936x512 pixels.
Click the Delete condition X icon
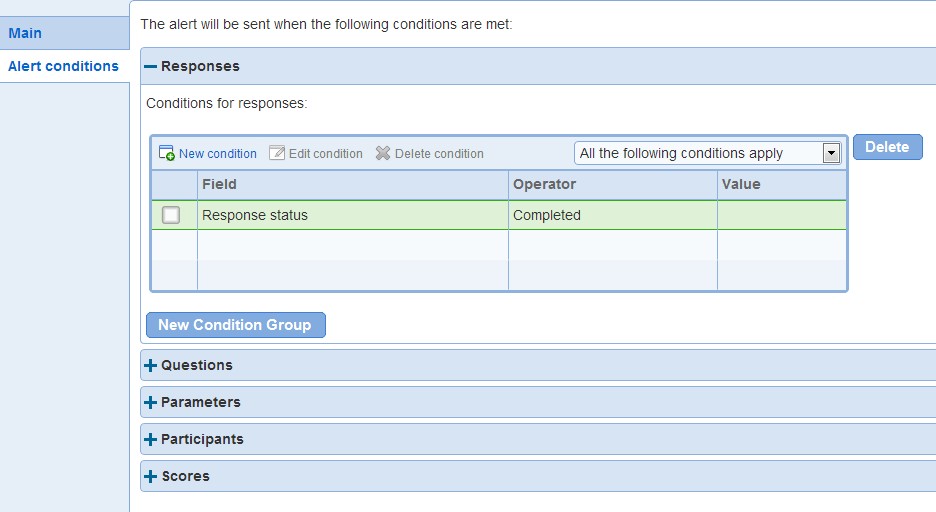[383, 153]
